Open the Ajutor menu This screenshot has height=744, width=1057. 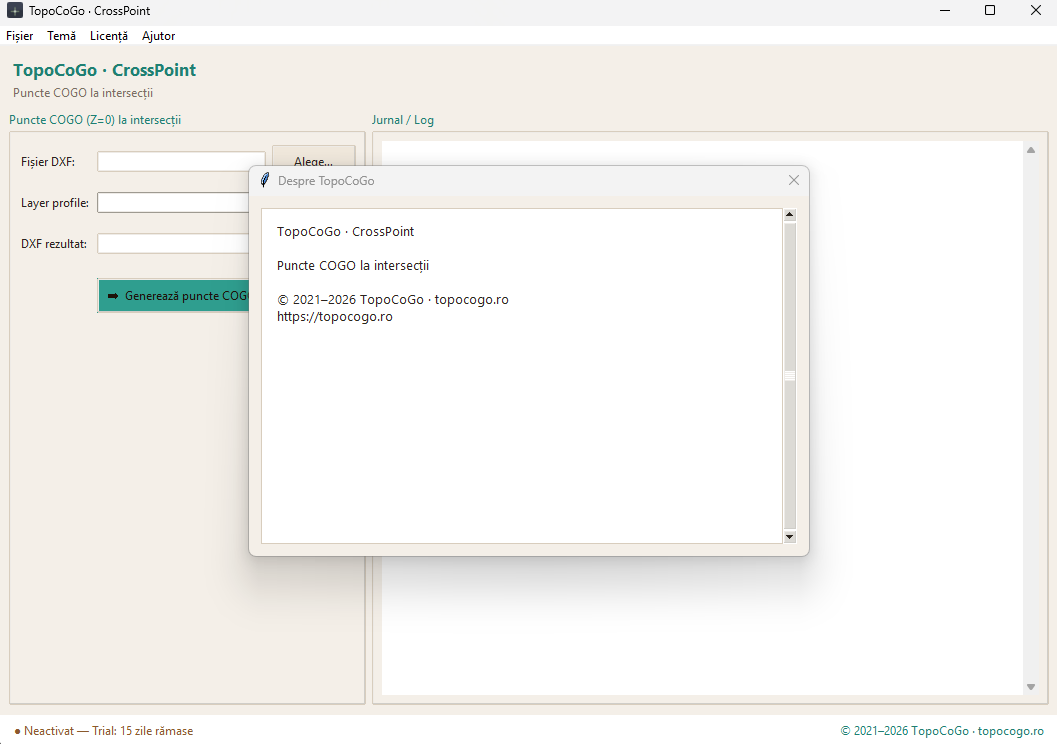coord(158,36)
